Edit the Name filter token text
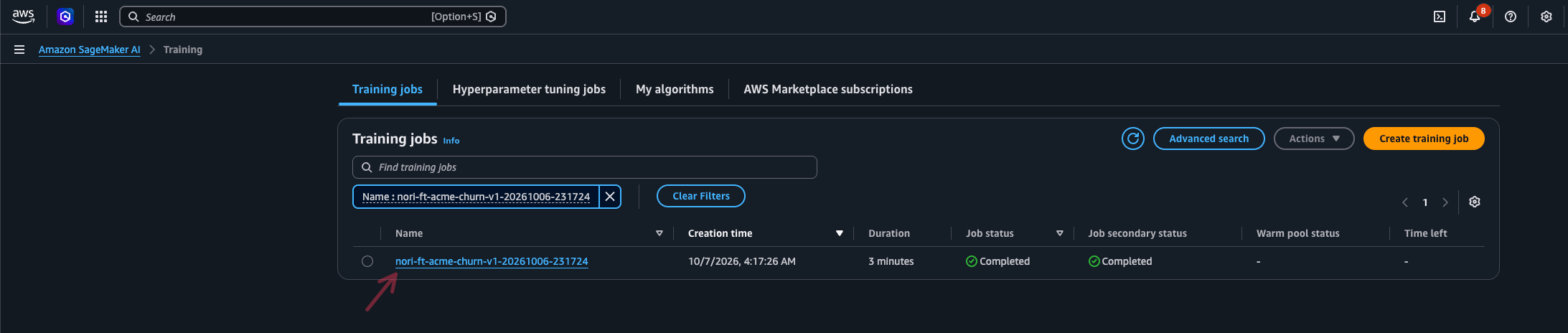 tap(476, 197)
